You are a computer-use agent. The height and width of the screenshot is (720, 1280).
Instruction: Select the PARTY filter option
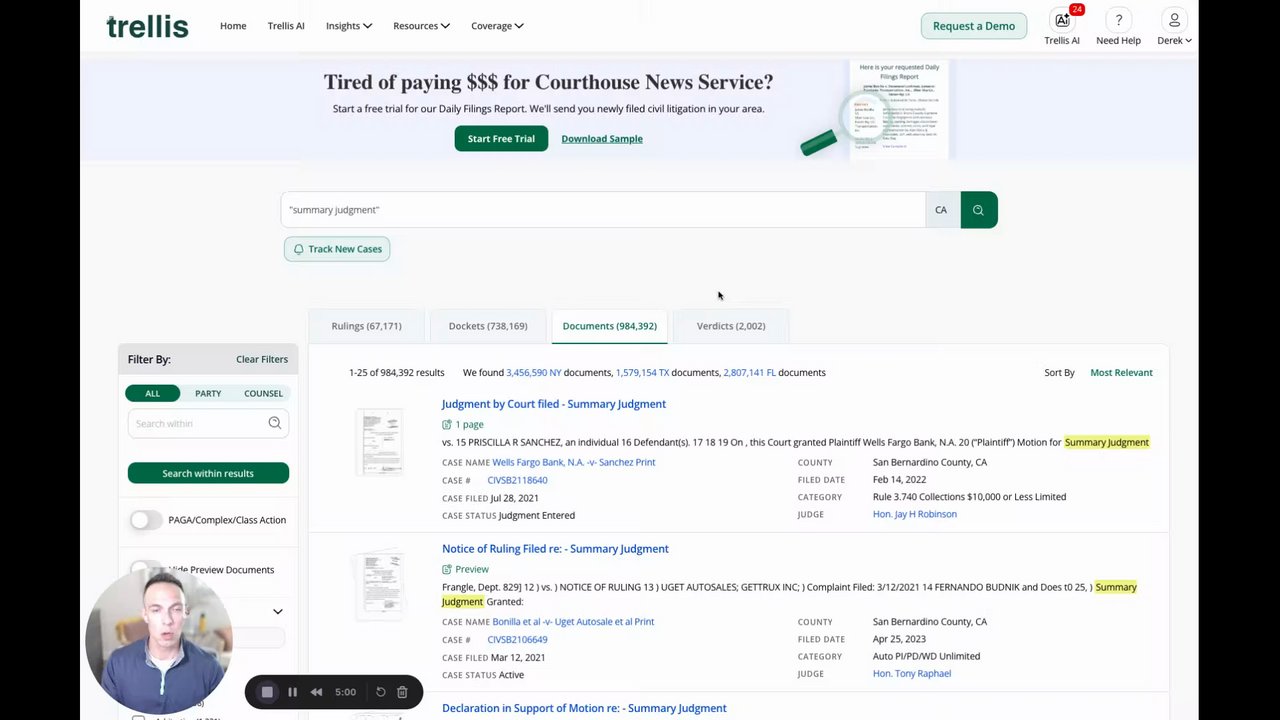tap(208, 393)
